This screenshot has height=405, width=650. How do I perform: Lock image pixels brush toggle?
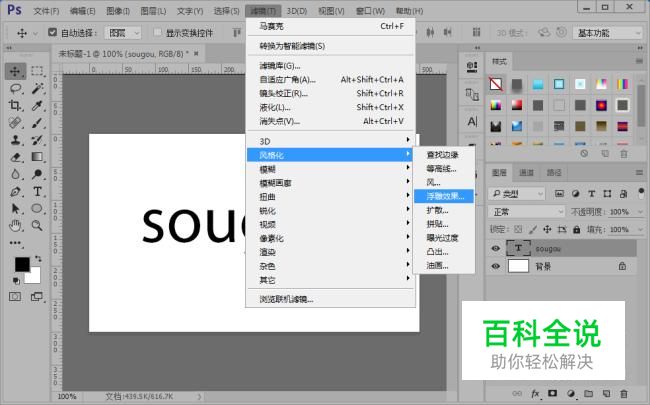(x=533, y=229)
